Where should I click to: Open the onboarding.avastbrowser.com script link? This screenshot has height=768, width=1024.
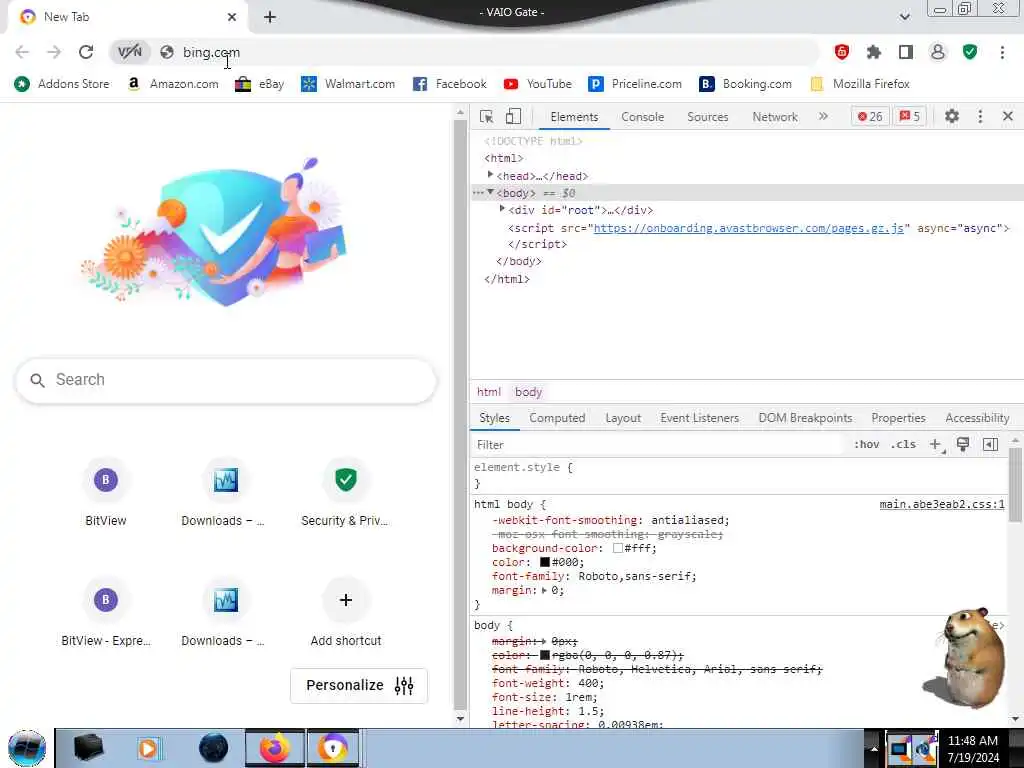tap(748, 228)
